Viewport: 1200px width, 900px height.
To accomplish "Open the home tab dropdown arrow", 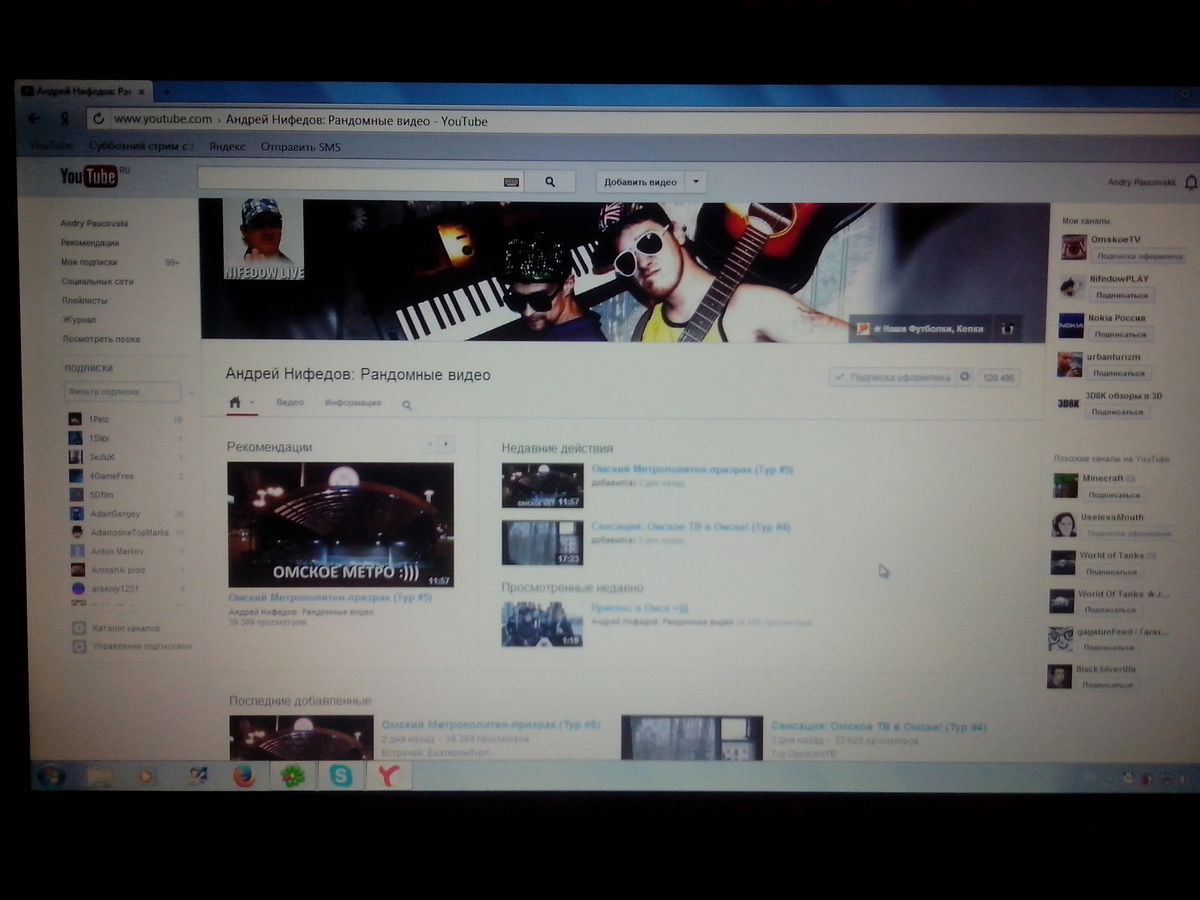I will click(252, 404).
